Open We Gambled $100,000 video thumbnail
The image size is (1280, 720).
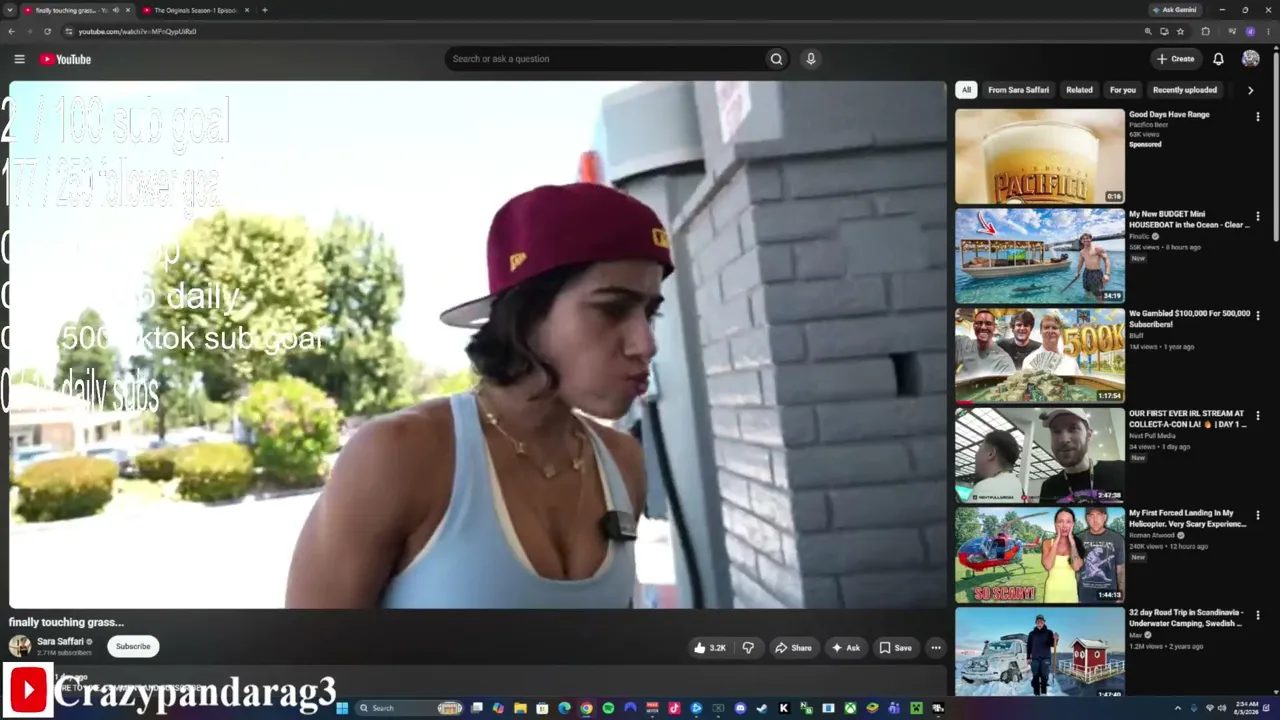tap(1040, 355)
